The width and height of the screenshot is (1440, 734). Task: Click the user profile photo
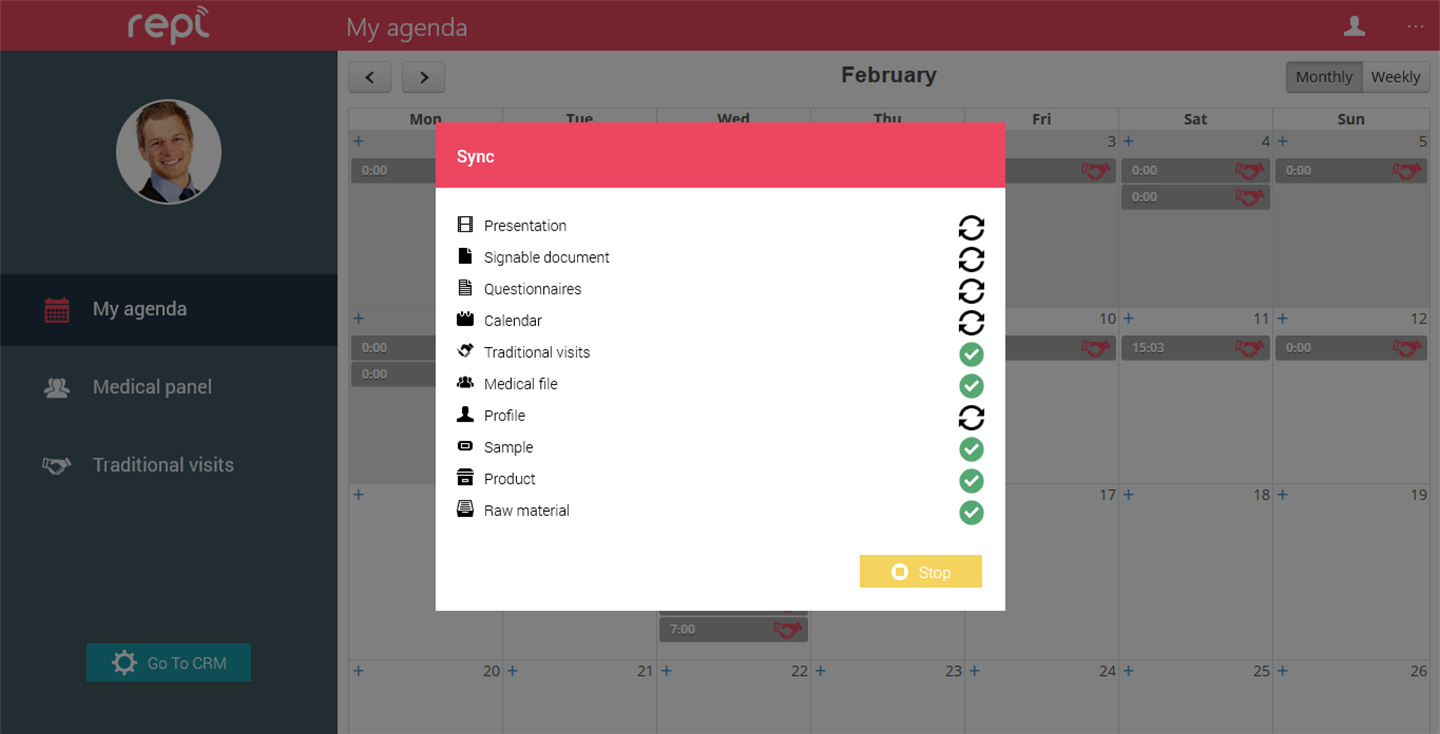168,152
